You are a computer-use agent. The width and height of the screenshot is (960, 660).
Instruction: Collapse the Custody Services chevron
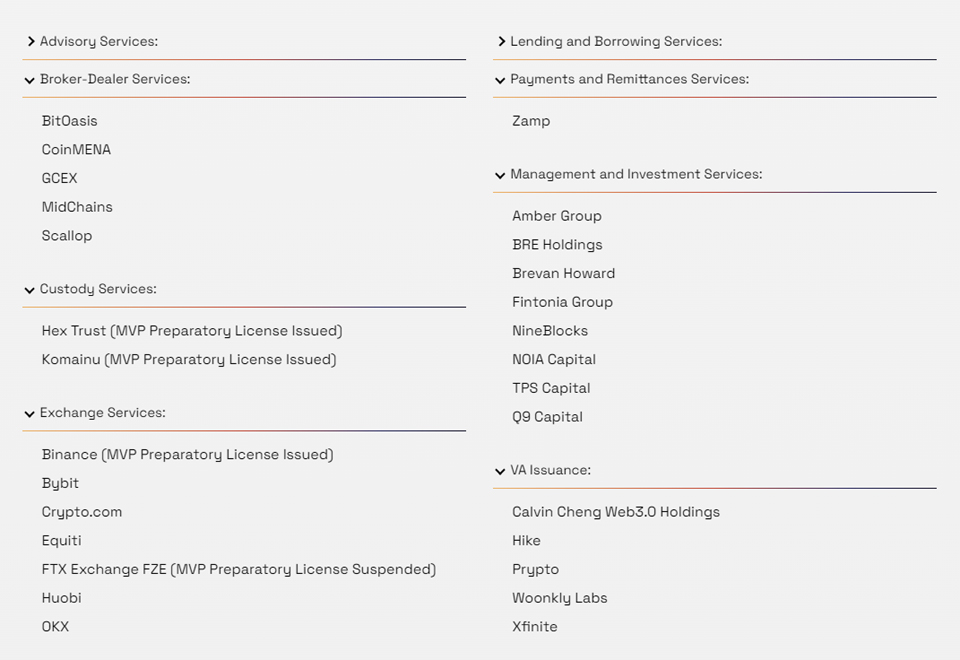[x=30, y=290]
